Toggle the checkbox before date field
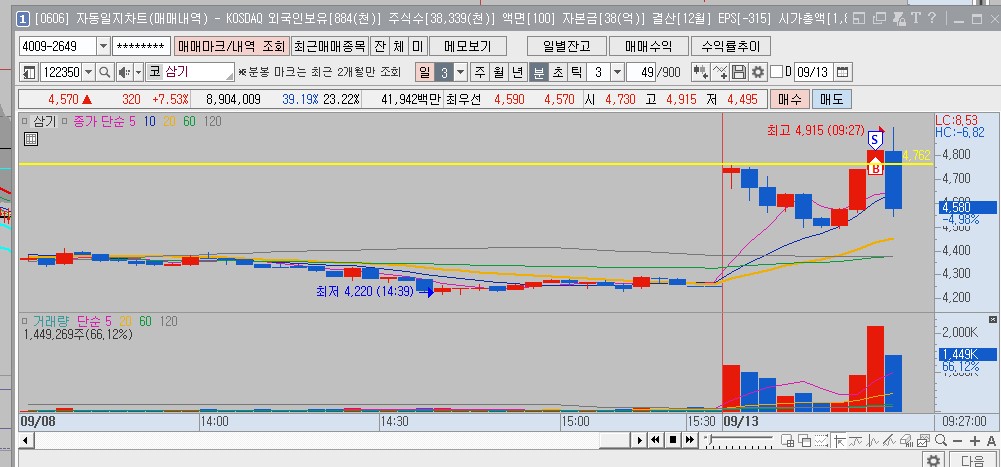 pos(776,72)
